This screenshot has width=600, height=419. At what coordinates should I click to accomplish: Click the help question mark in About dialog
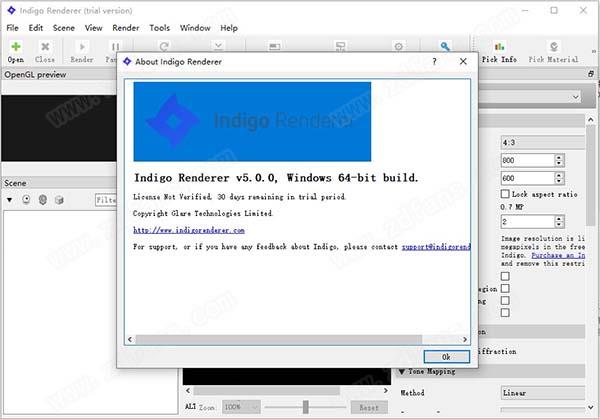(434, 61)
